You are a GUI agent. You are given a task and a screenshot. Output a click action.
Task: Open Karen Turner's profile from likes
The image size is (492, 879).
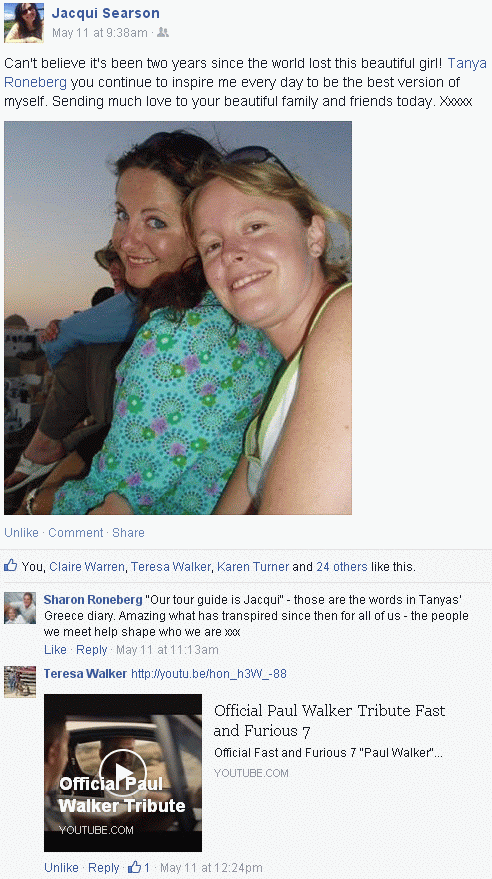pyautogui.click(x=253, y=567)
